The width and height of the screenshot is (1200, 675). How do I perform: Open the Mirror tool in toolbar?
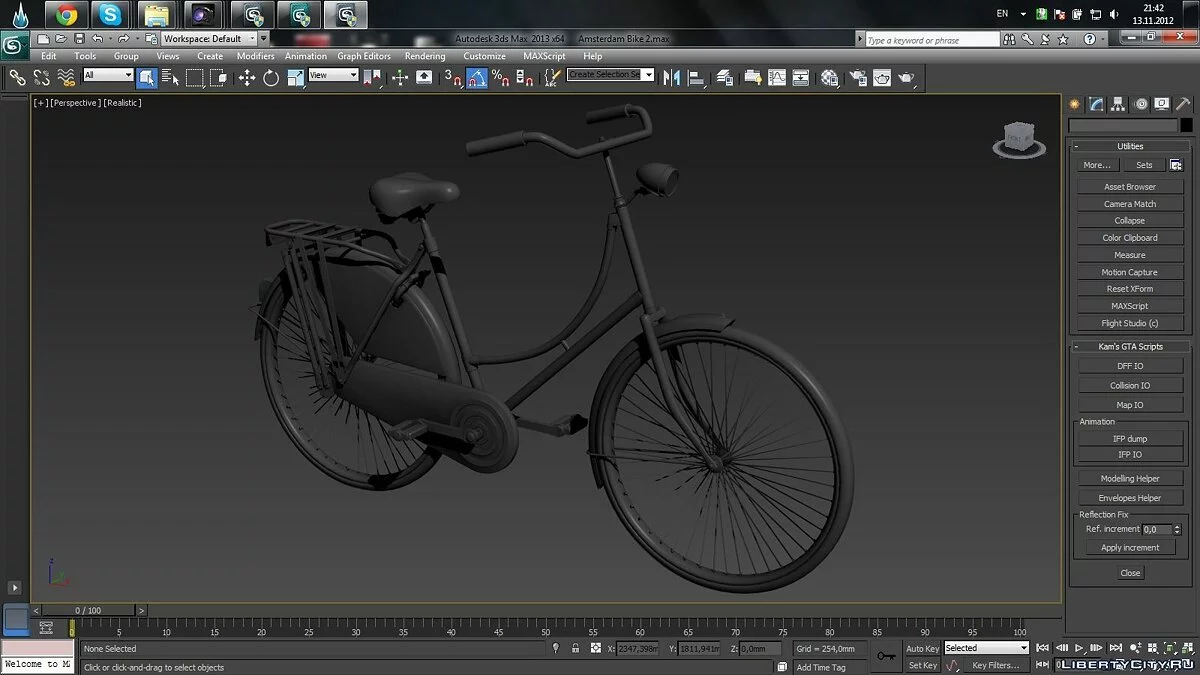click(x=672, y=77)
